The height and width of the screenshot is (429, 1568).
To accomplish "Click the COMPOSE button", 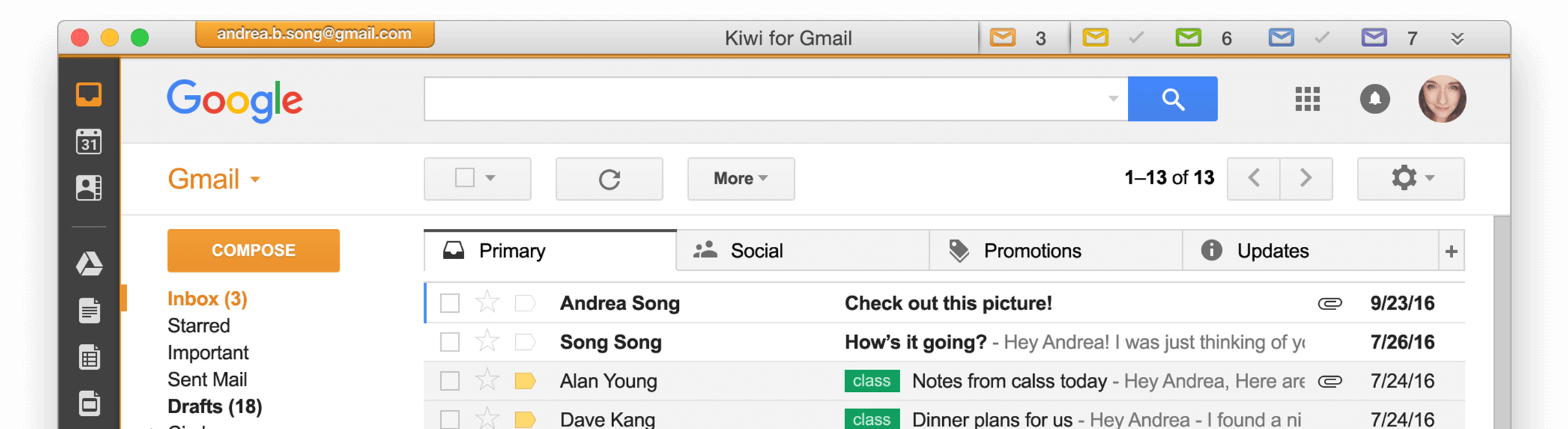I will [253, 250].
